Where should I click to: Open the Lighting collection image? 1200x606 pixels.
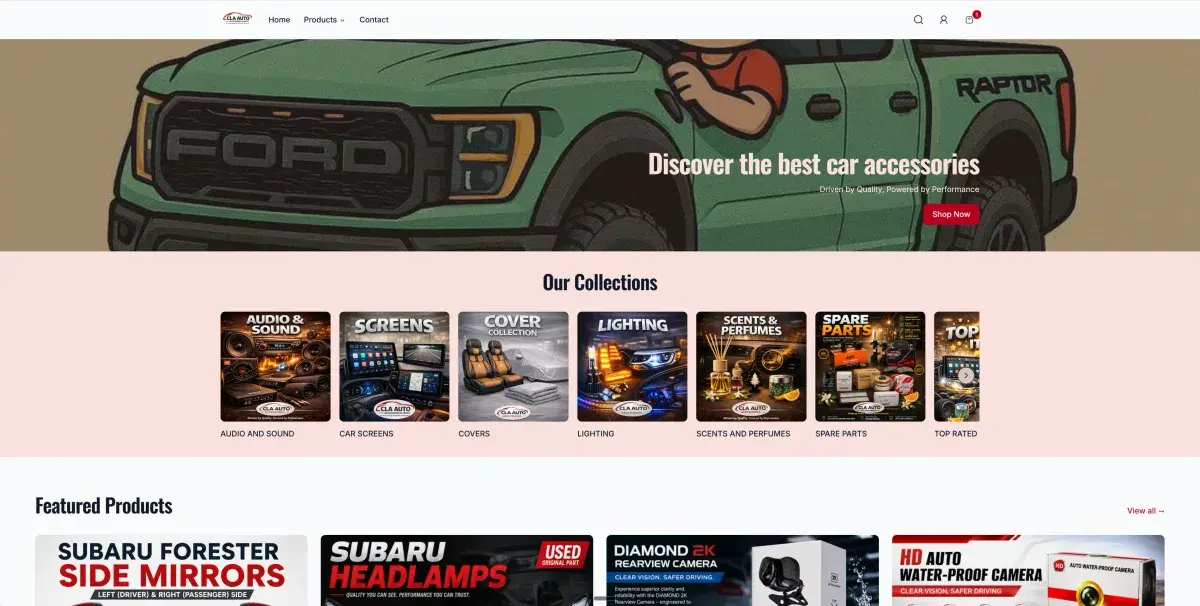pyautogui.click(x=632, y=366)
